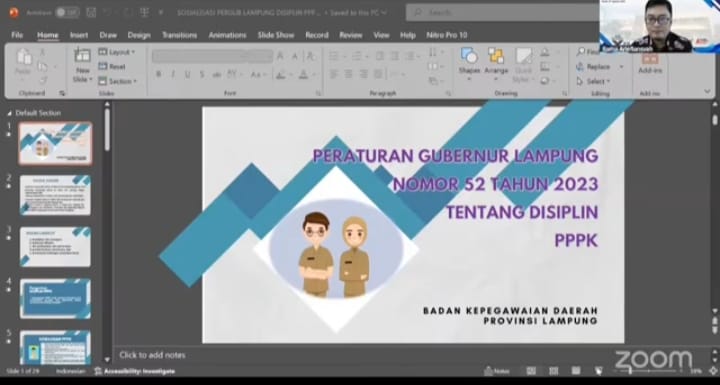Viewport: 720px width, 385px height.
Task: Toggle the Notes pane button
Action: tap(497, 371)
